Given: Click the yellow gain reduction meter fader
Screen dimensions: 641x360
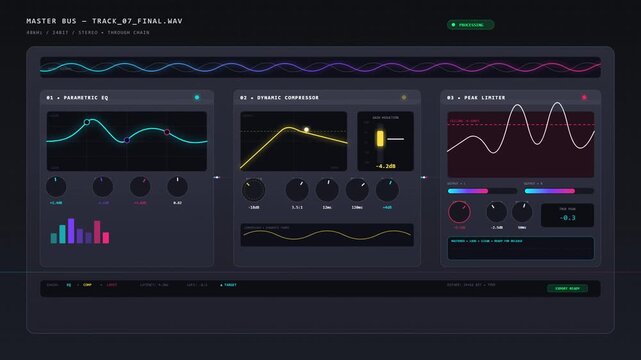Looking at the screenshot, I should tap(380, 139).
